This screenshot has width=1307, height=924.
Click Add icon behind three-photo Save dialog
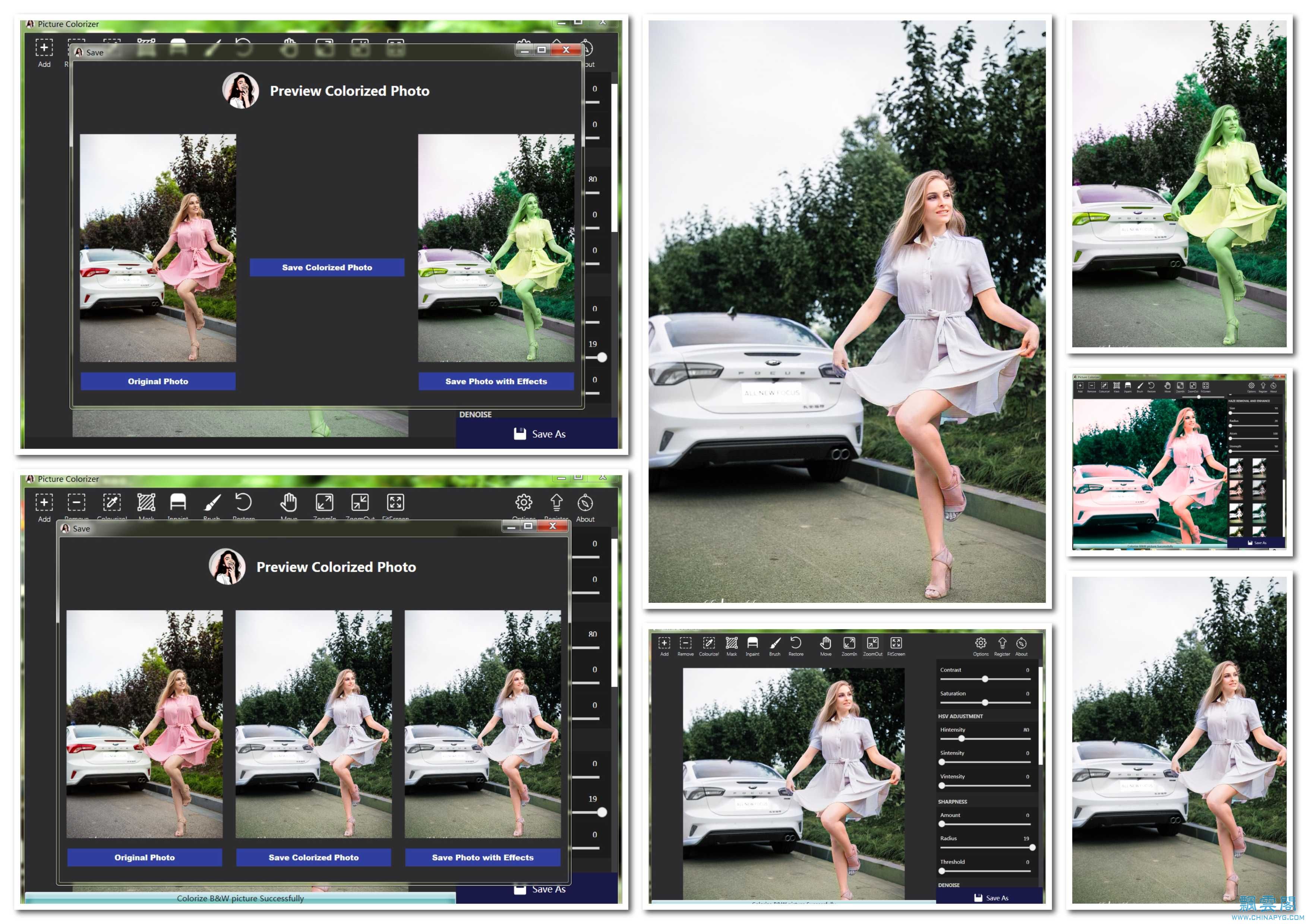tap(44, 502)
